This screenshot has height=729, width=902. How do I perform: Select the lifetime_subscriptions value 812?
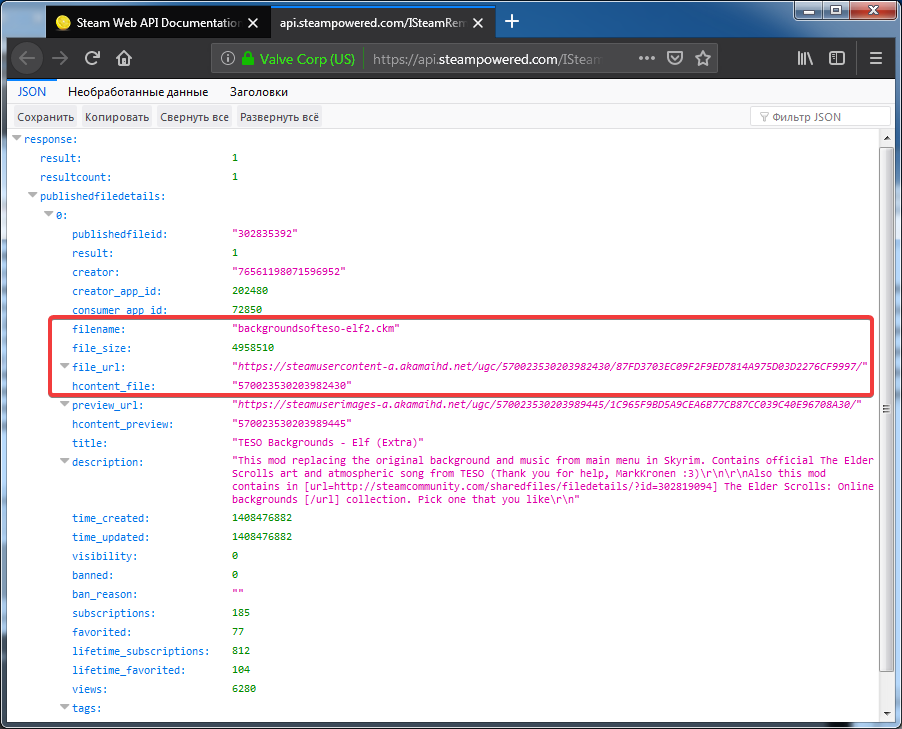click(241, 651)
